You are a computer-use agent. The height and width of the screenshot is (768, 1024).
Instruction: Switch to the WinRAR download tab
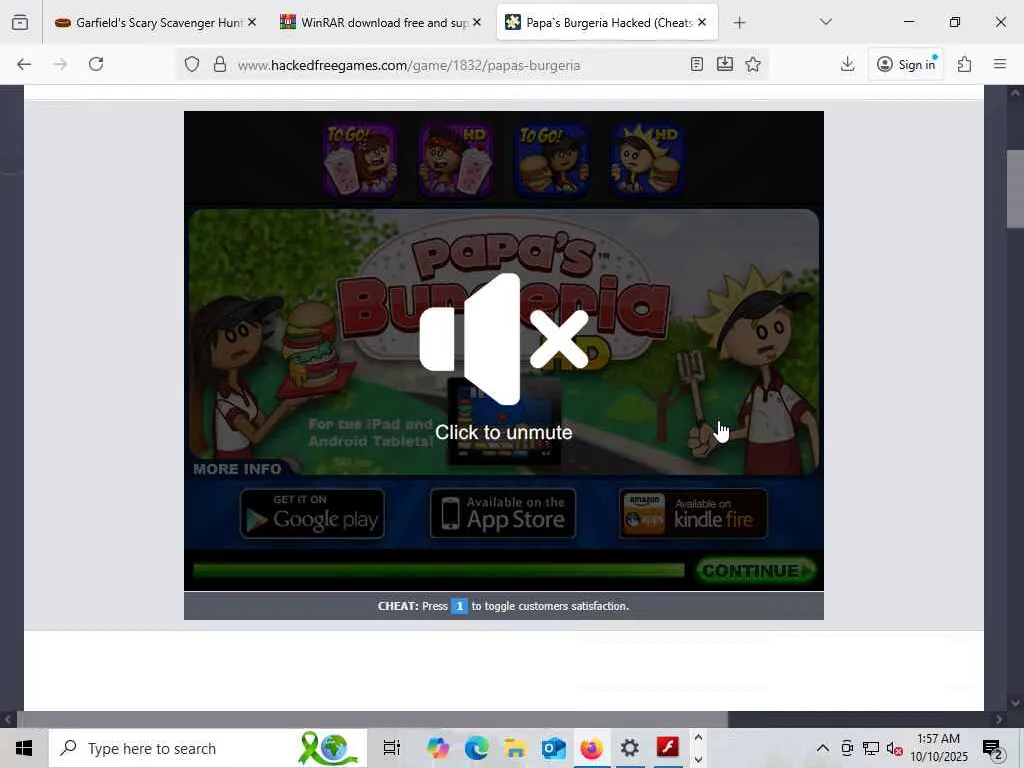[x=382, y=23]
